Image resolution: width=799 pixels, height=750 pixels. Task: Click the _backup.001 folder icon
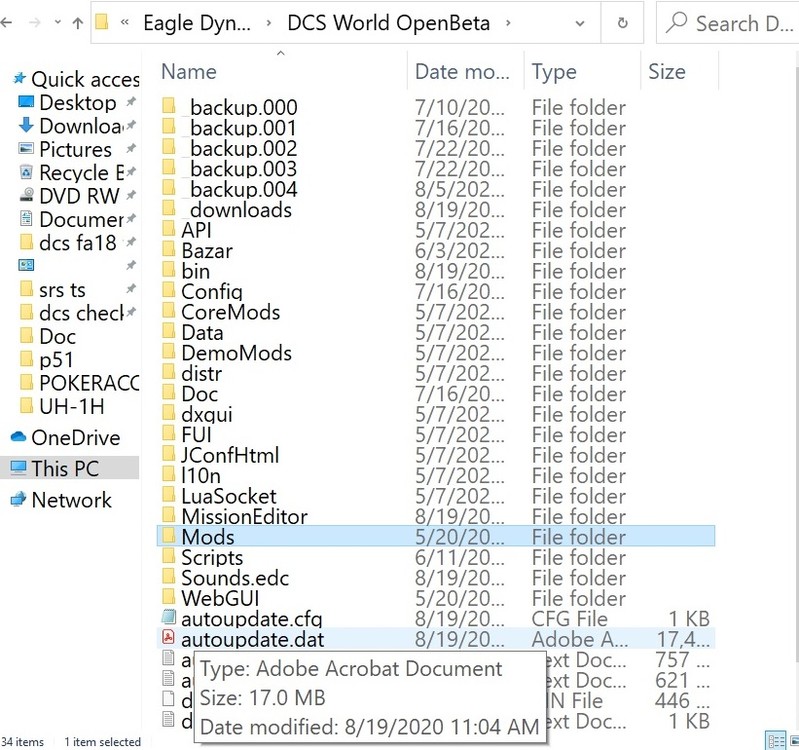pos(169,126)
